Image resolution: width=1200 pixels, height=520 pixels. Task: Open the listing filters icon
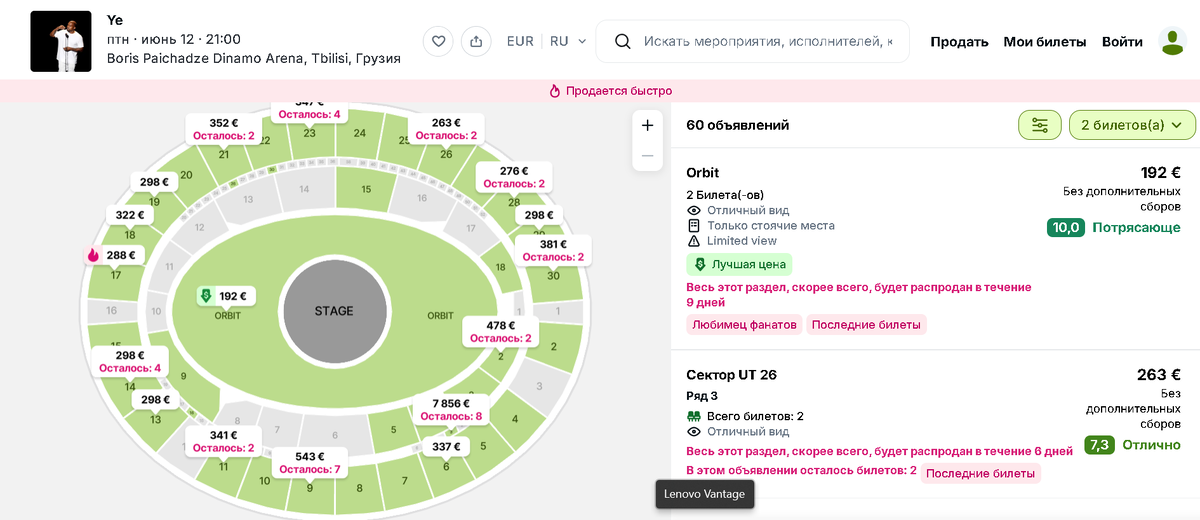tap(1040, 125)
